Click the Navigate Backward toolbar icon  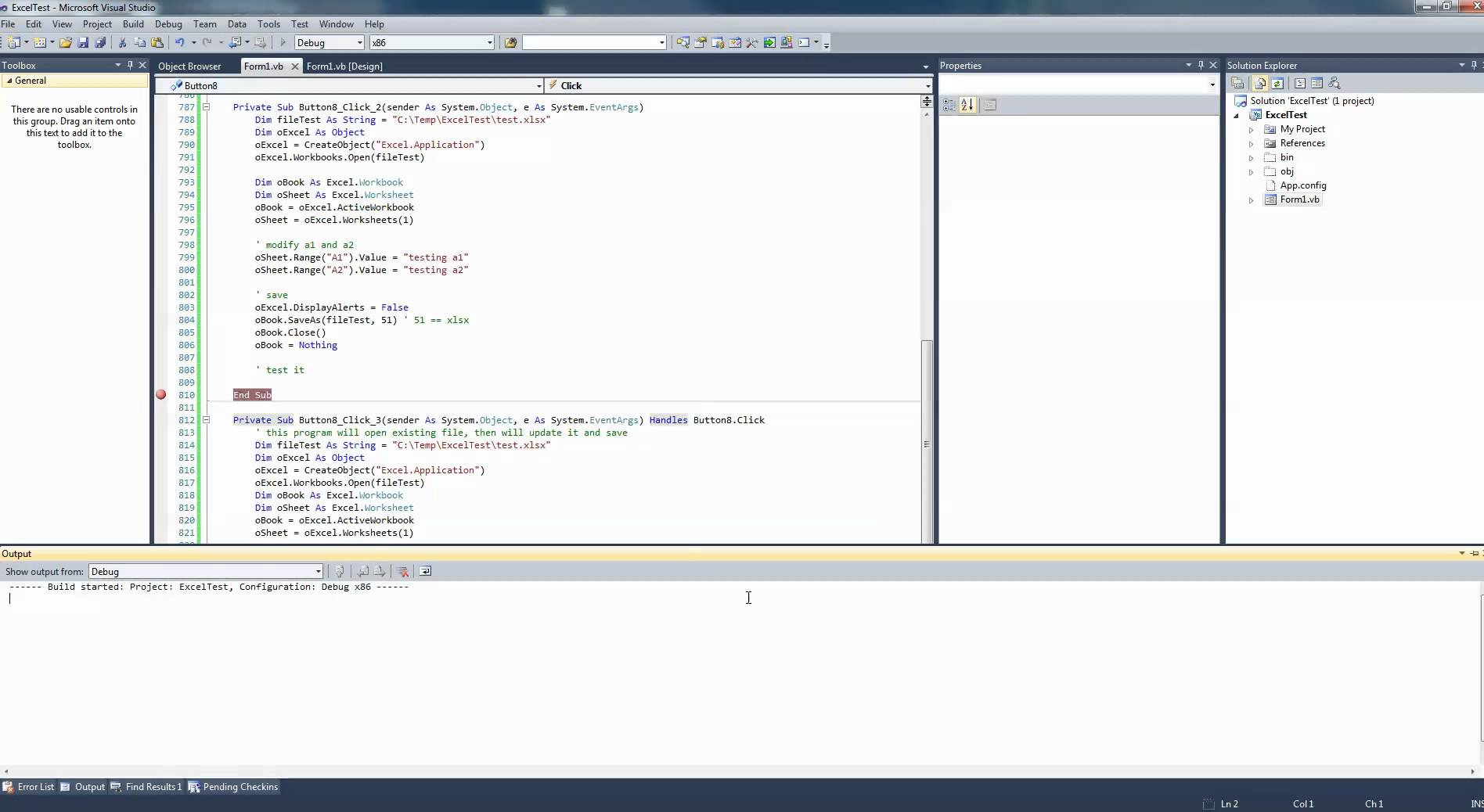pyautogui.click(x=236, y=43)
